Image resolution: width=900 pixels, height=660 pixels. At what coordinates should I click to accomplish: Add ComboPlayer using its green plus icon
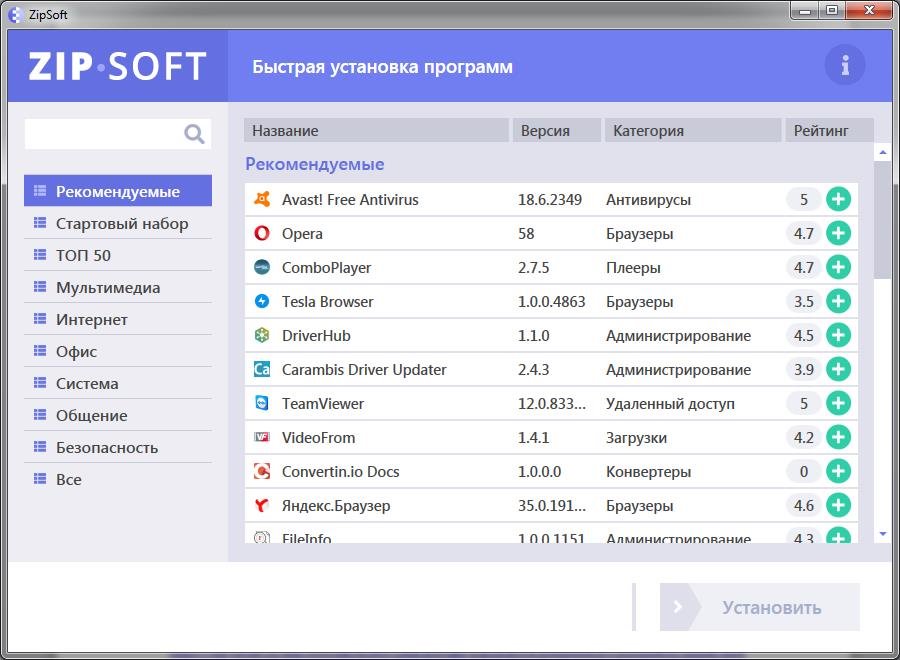838,267
